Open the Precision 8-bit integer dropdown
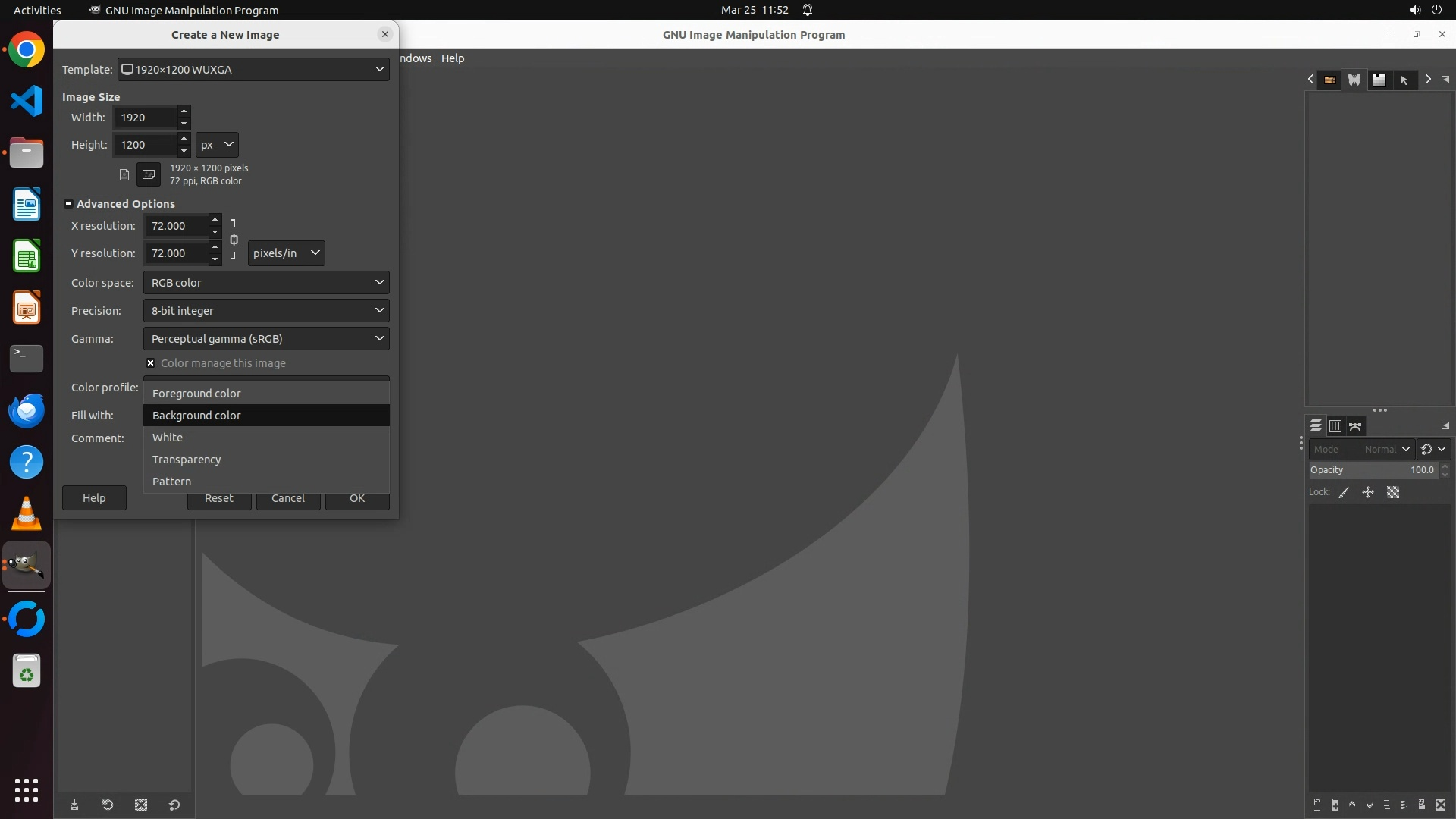The width and height of the screenshot is (1456, 819). click(266, 310)
